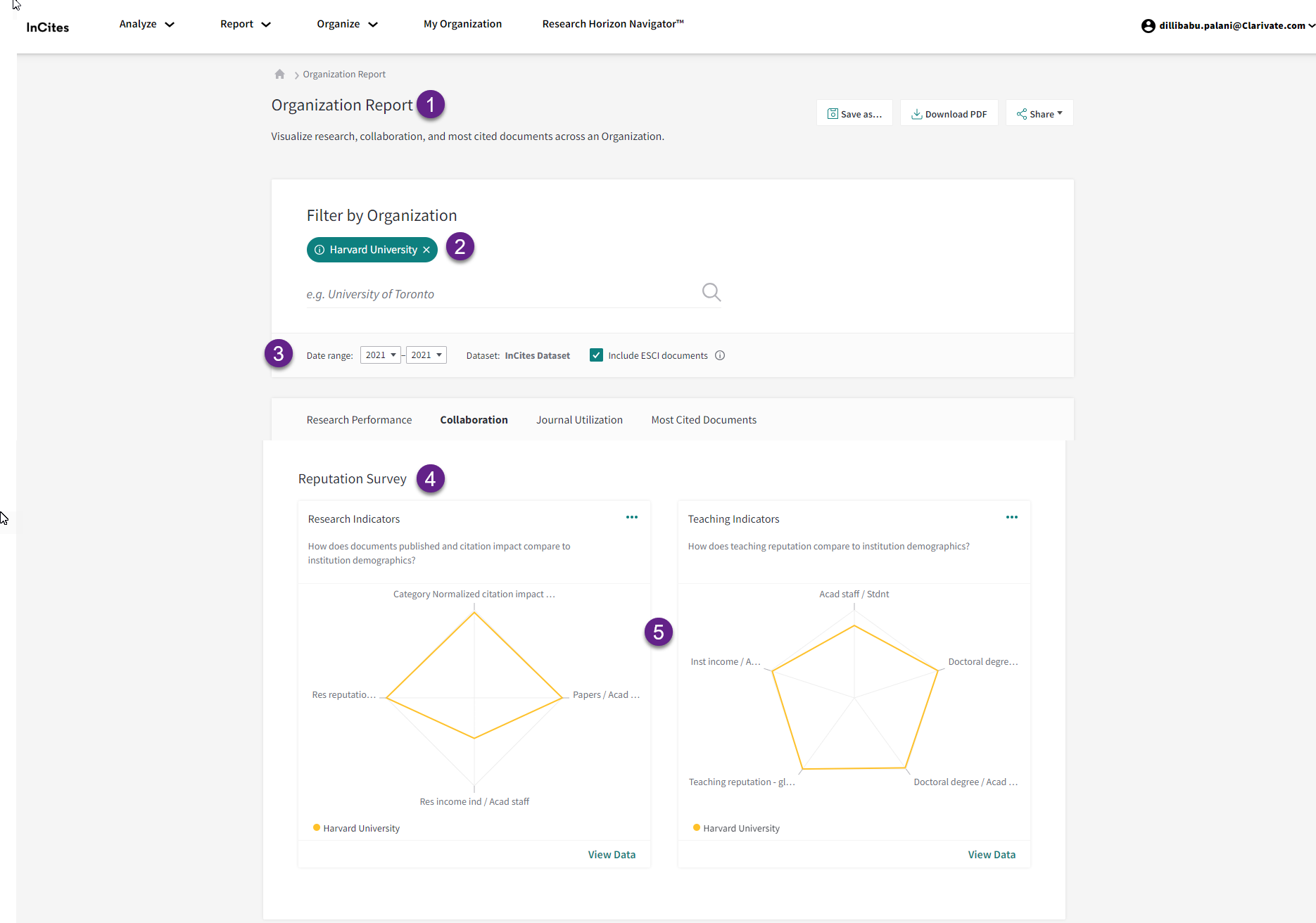Remove the Harvard University filter chip
Screen dimensions: 1316x923
point(426,250)
